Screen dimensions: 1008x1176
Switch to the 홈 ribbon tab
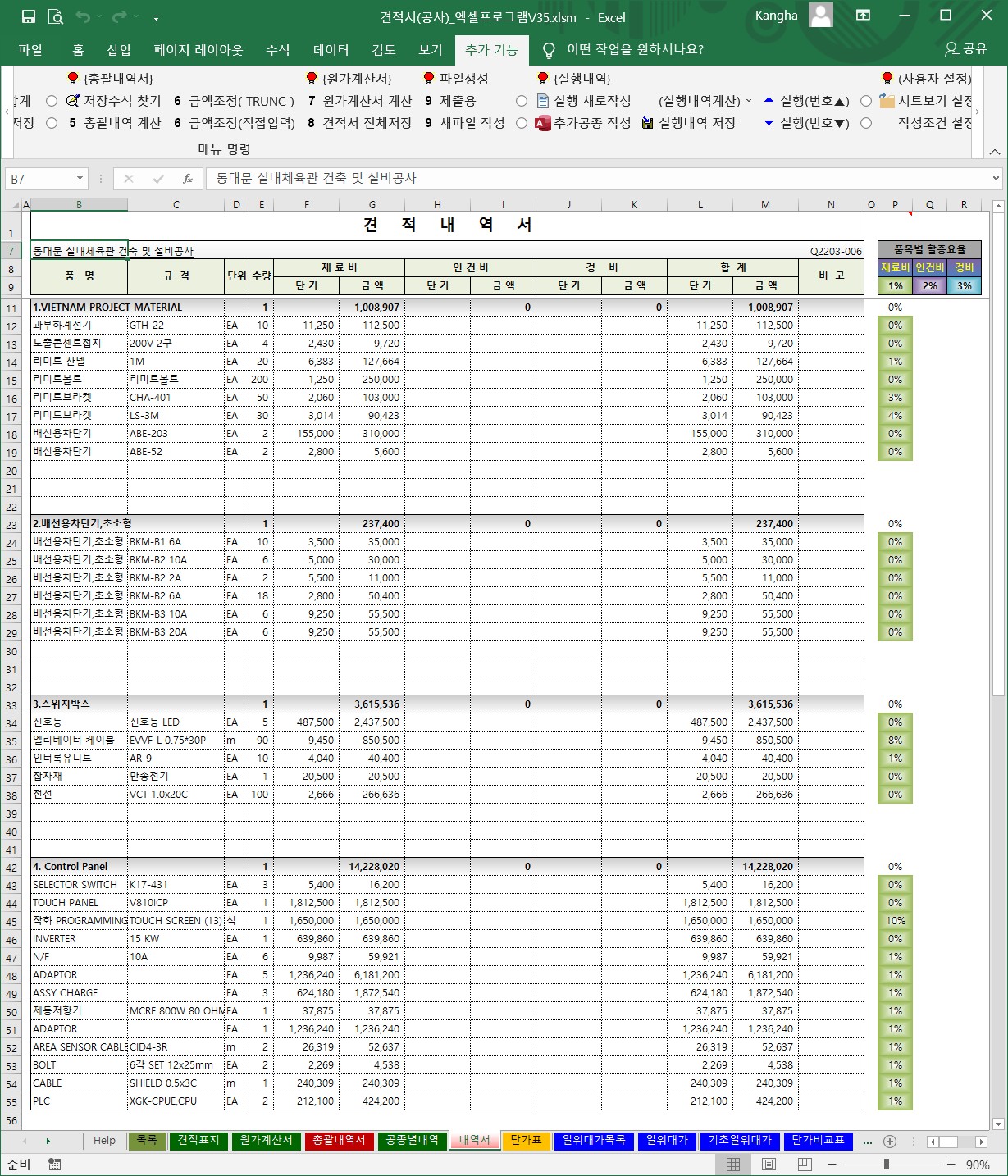pos(78,49)
